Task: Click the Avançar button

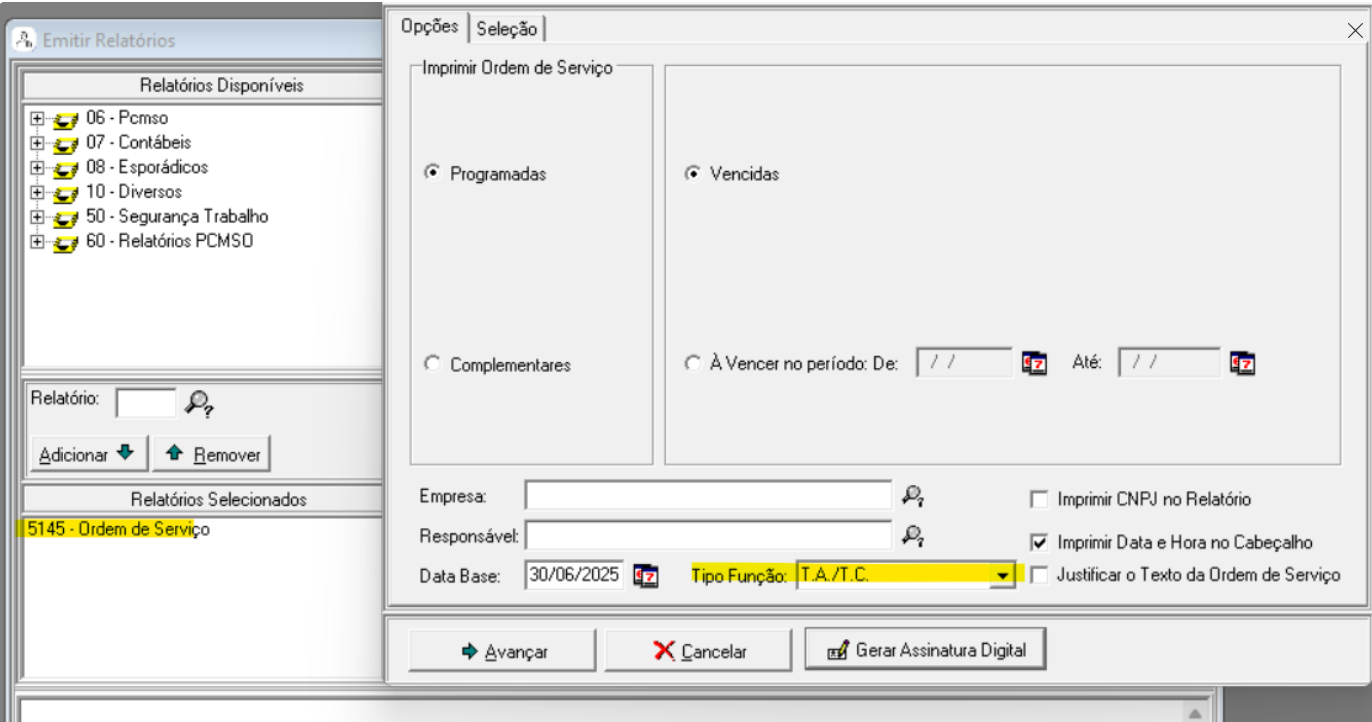Action: [503, 651]
